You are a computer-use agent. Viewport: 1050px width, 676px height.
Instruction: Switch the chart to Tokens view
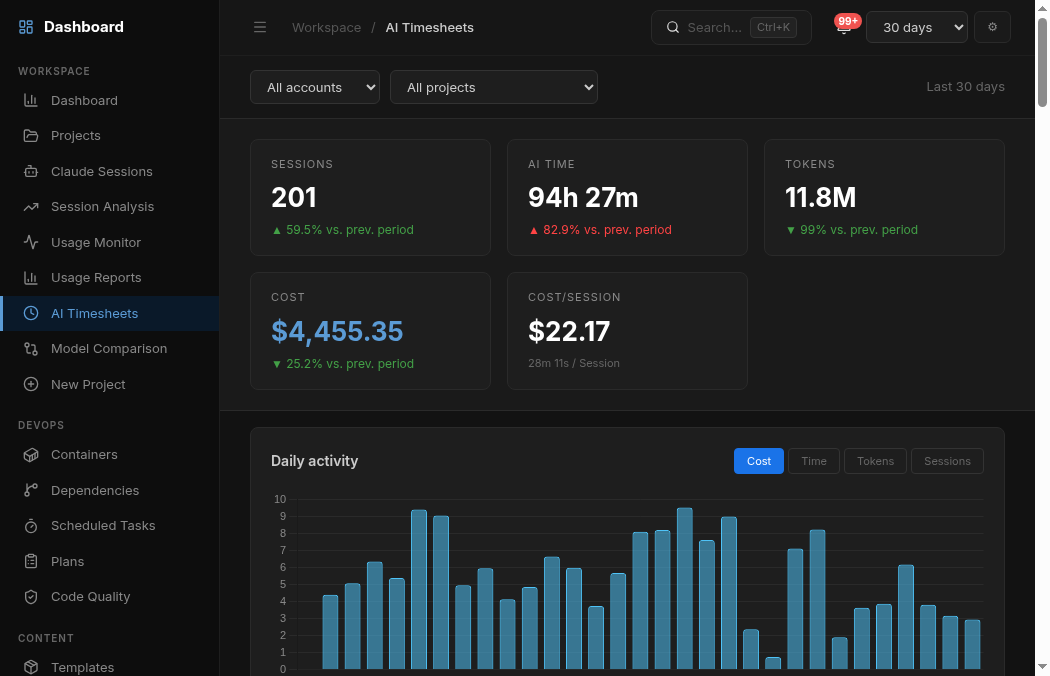pyautogui.click(x=875, y=461)
